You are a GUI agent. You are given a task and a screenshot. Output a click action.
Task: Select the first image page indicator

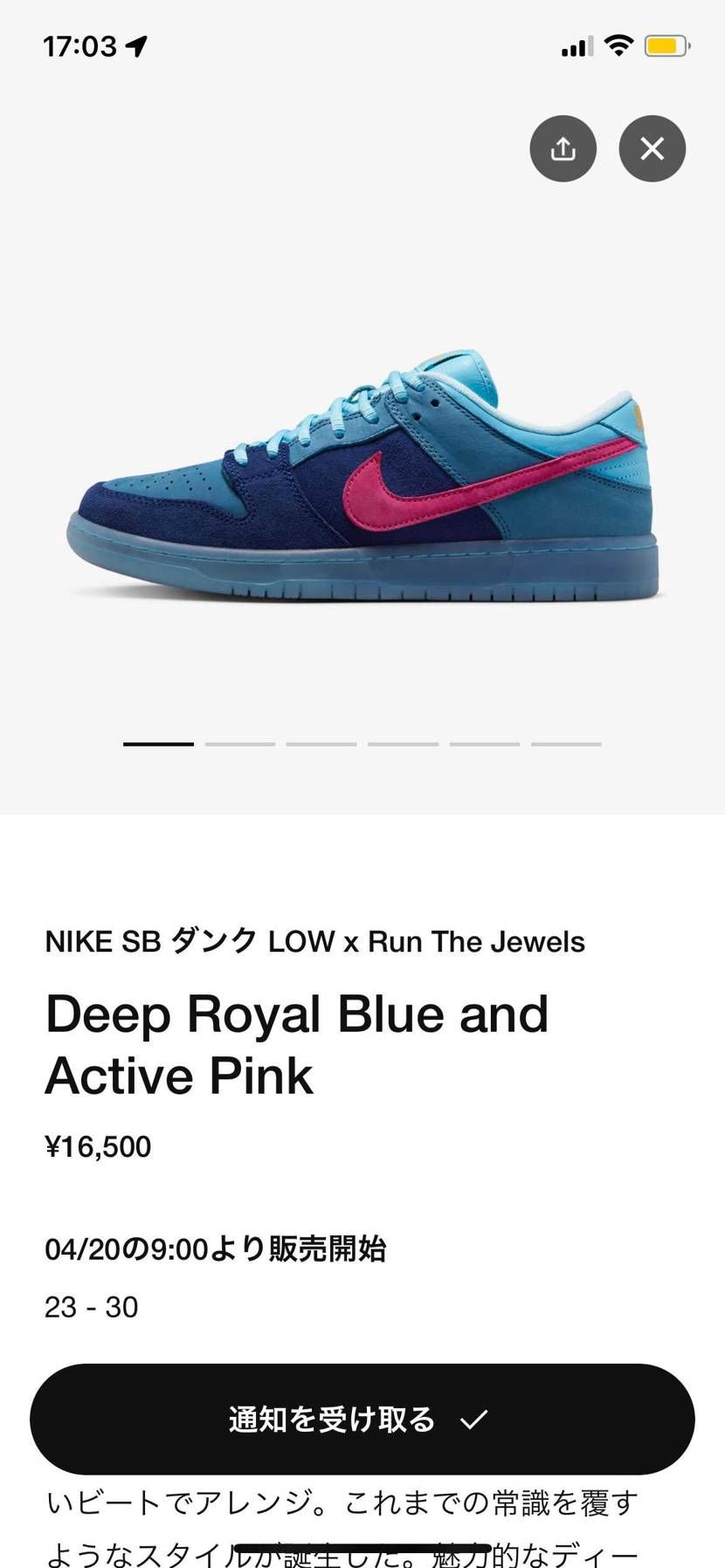coord(158,744)
